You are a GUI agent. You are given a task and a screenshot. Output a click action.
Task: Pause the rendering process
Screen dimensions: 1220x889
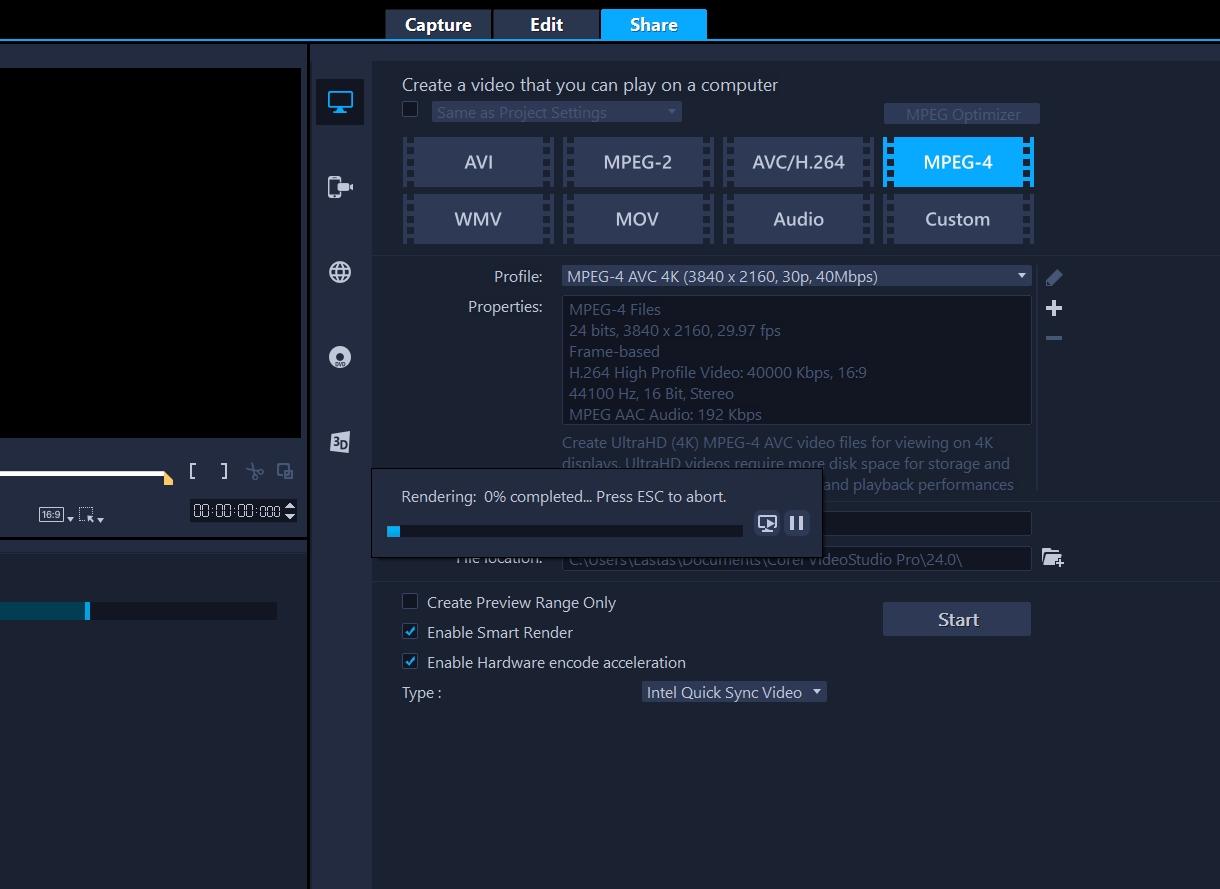797,523
